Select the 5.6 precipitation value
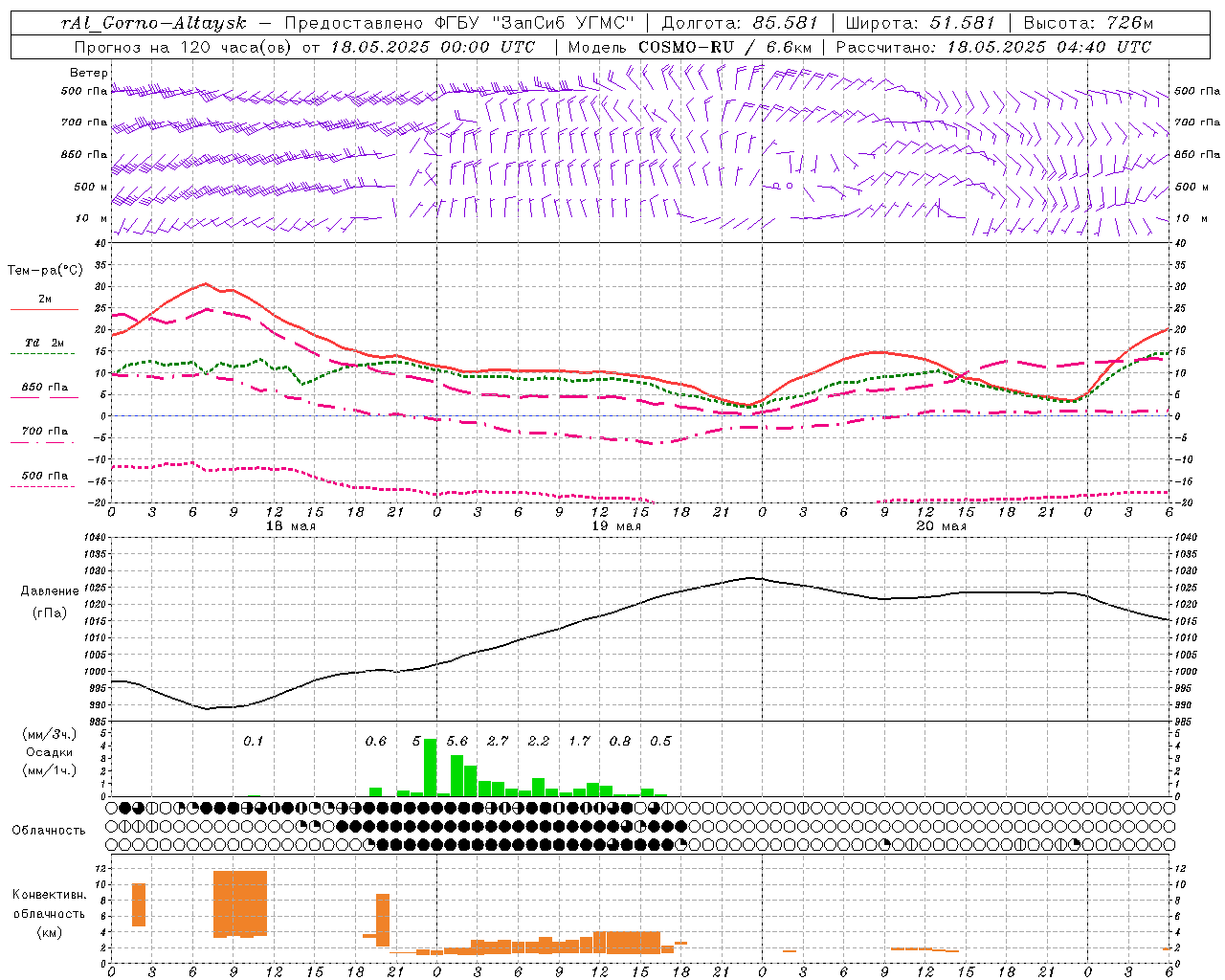The image size is (1225, 980). point(457,741)
